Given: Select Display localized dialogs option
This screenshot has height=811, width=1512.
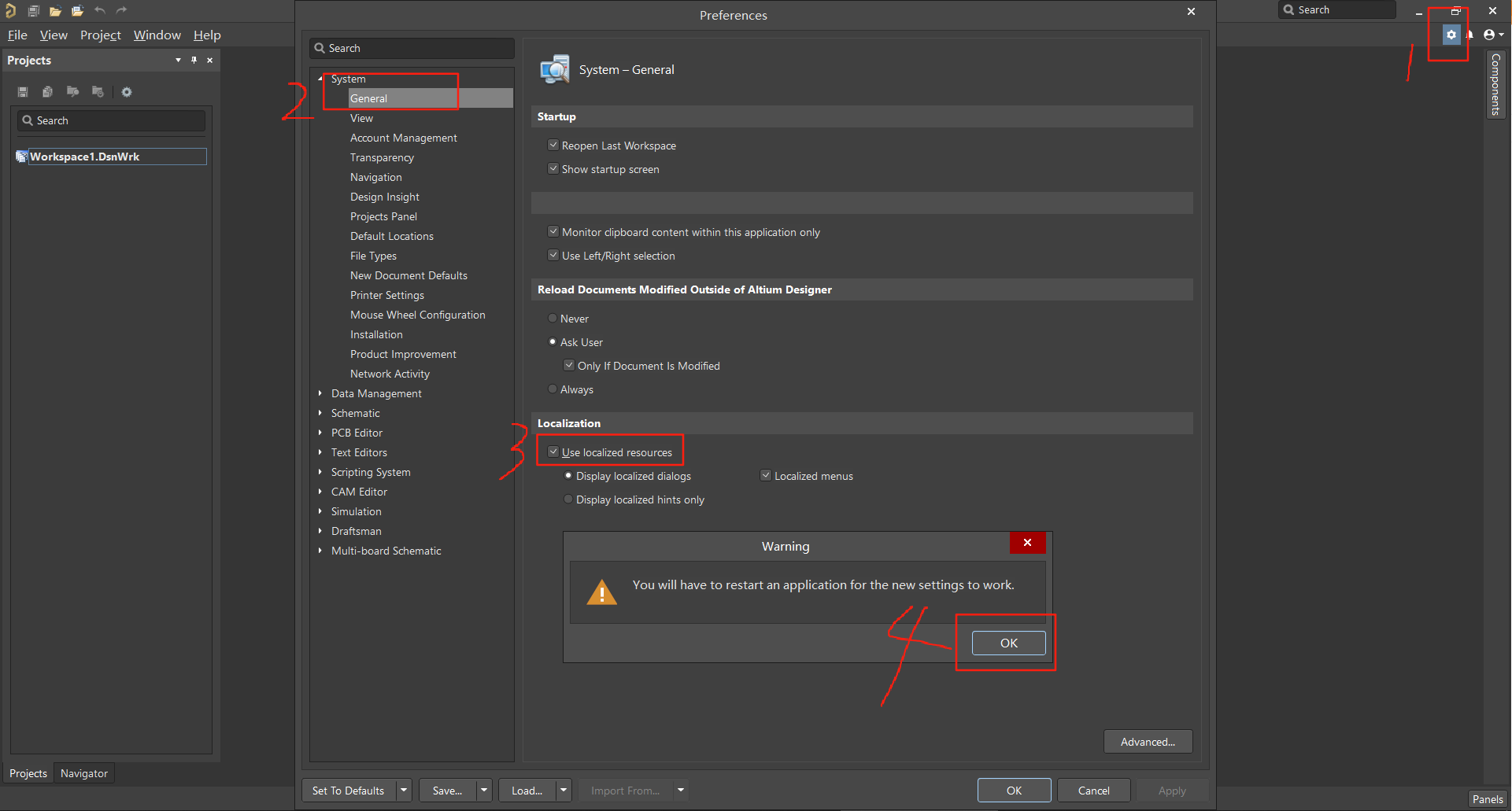Looking at the screenshot, I should [568, 475].
